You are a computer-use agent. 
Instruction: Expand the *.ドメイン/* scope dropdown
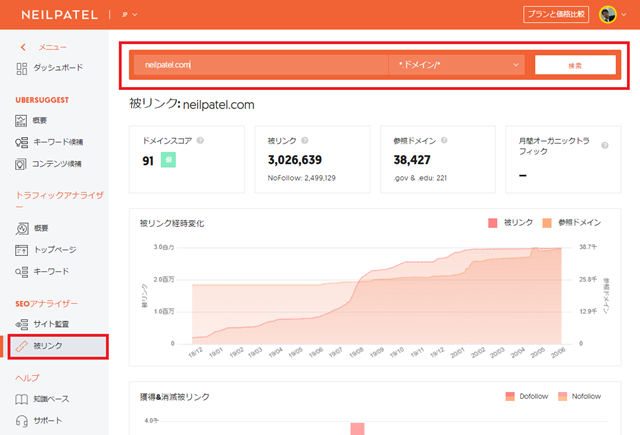coord(457,65)
